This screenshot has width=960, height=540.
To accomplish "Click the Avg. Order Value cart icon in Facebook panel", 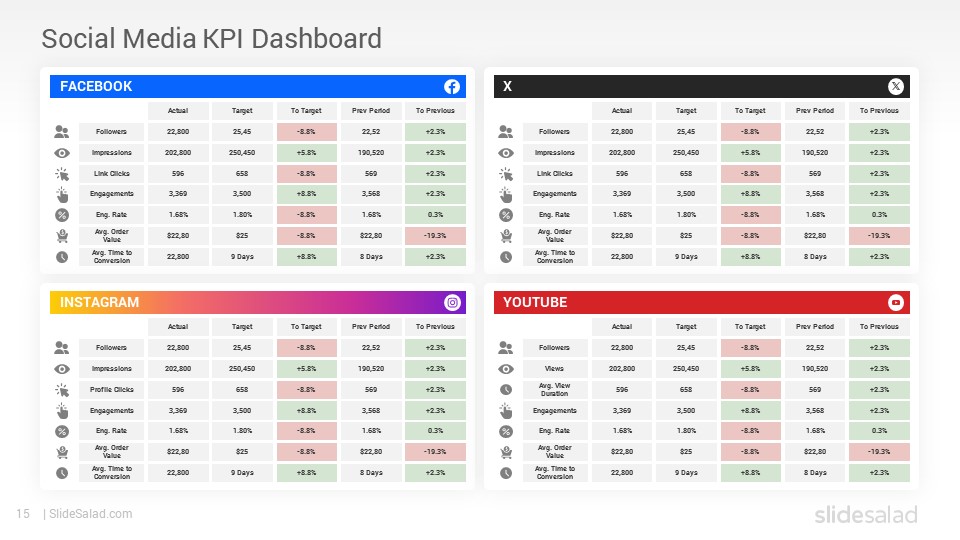I will coord(62,236).
